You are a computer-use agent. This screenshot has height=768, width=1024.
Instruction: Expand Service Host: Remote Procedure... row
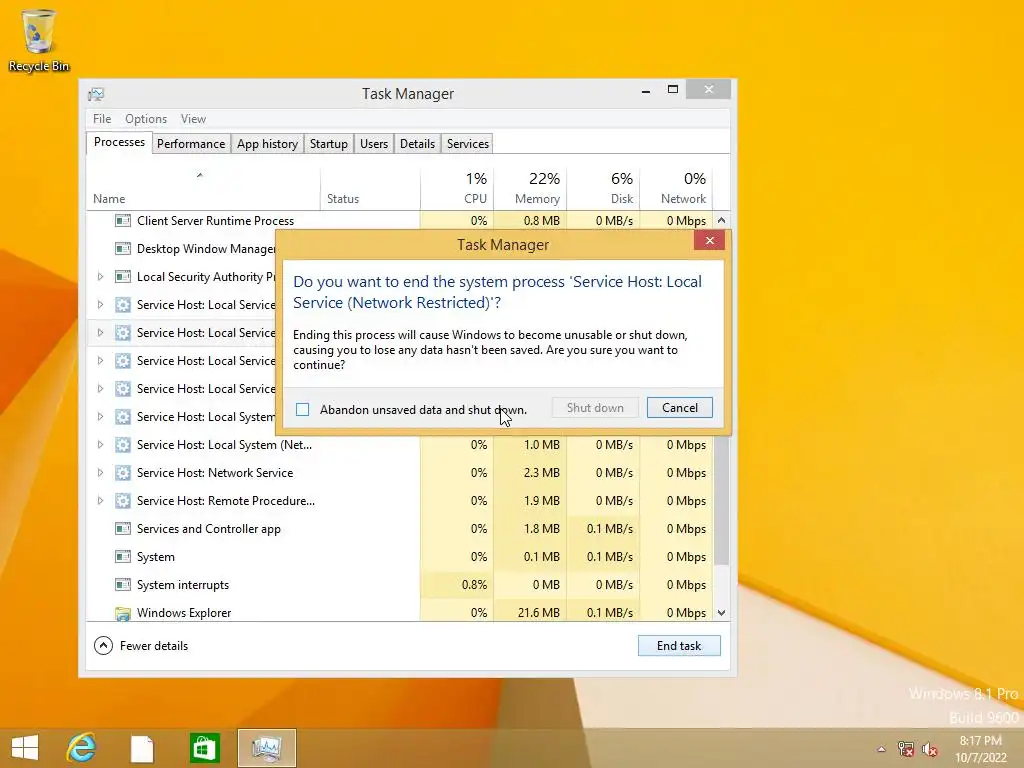(x=100, y=501)
